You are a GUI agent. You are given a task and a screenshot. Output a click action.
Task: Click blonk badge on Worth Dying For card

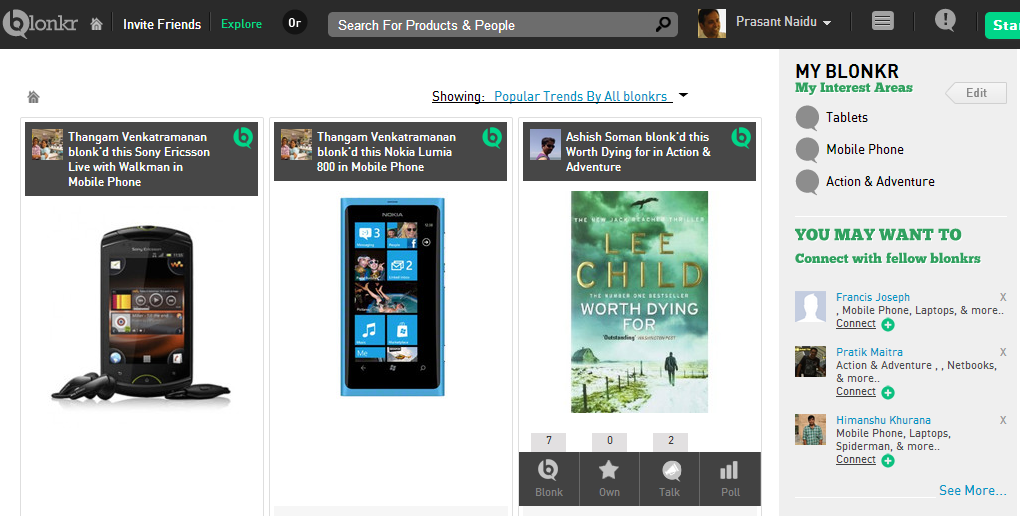pos(741,137)
